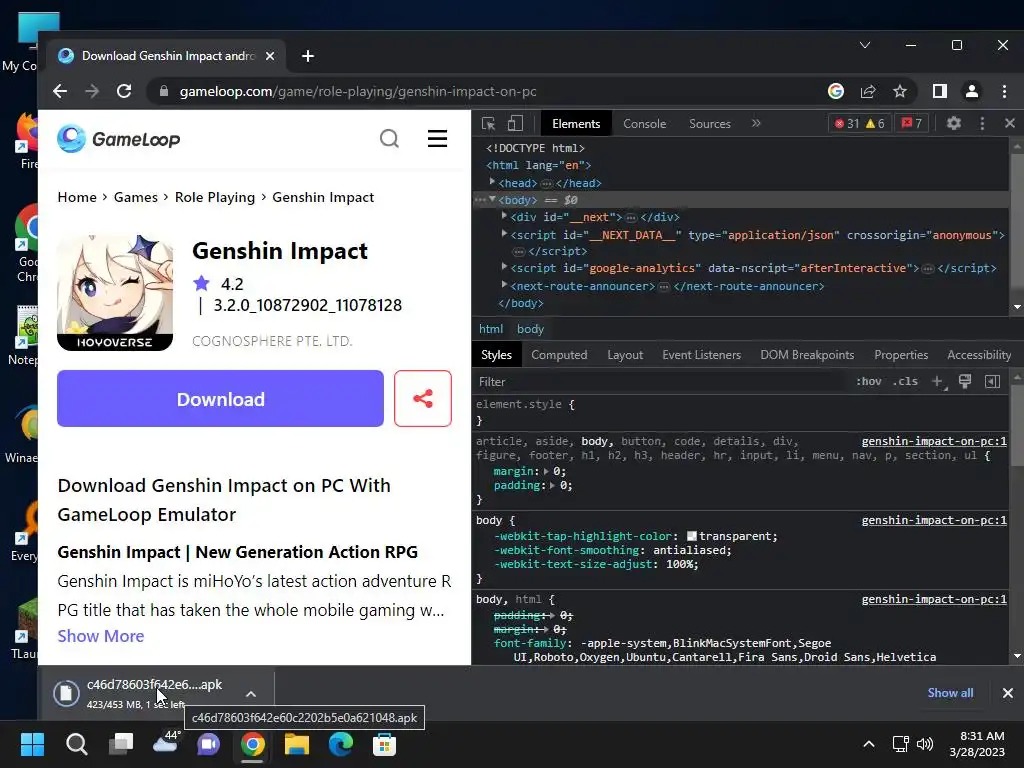Screen dimensions: 1024x768
Task: Bookmark this page star icon
Action: point(900,91)
